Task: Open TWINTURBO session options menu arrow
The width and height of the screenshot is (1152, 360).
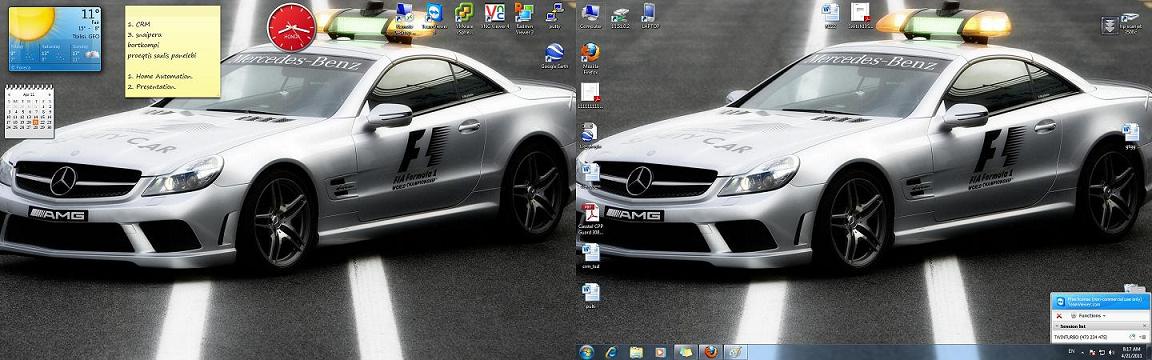Action: click(1143, 336)
